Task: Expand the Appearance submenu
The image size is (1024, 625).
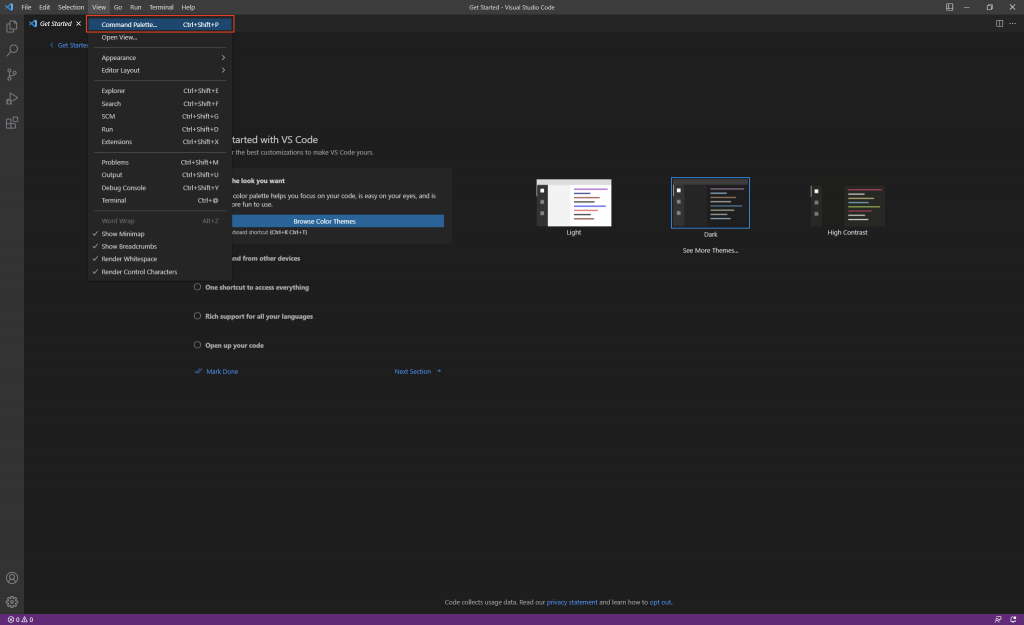Action: (x=160, y=57)
